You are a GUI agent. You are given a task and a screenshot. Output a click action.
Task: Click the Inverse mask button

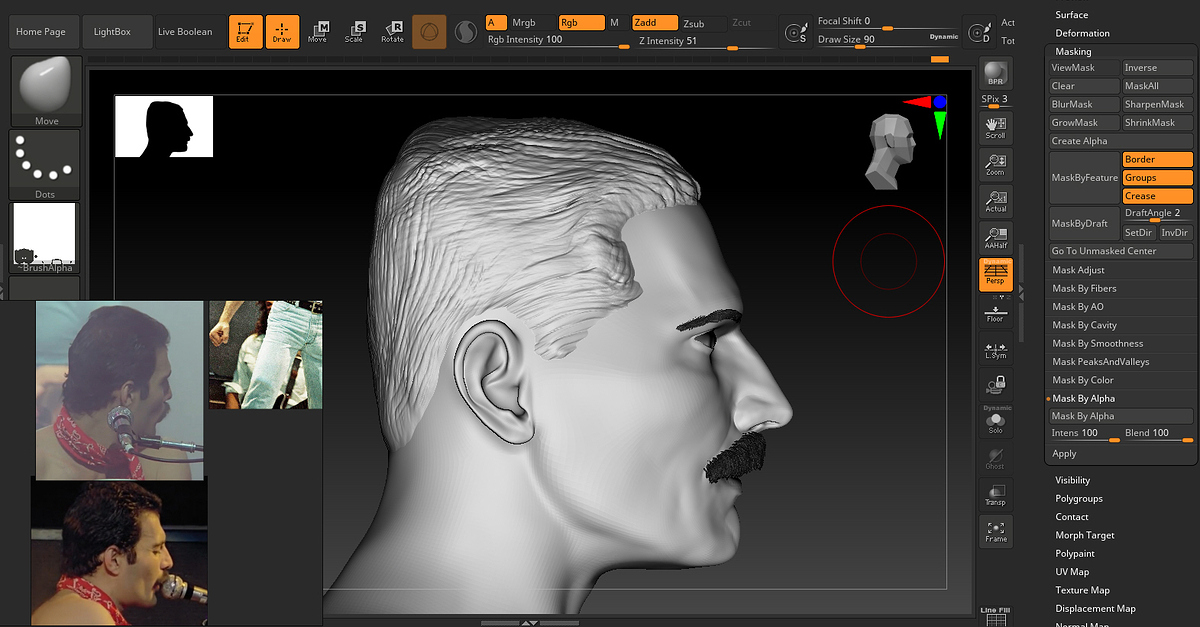[1157, 68]
